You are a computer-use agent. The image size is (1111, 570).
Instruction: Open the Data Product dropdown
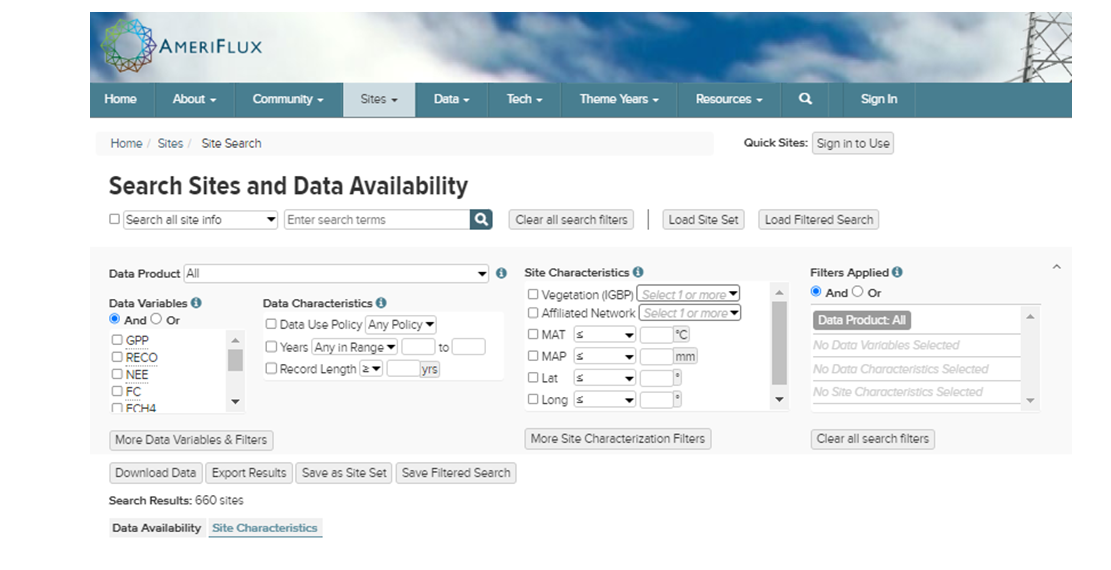coord(336,273)
